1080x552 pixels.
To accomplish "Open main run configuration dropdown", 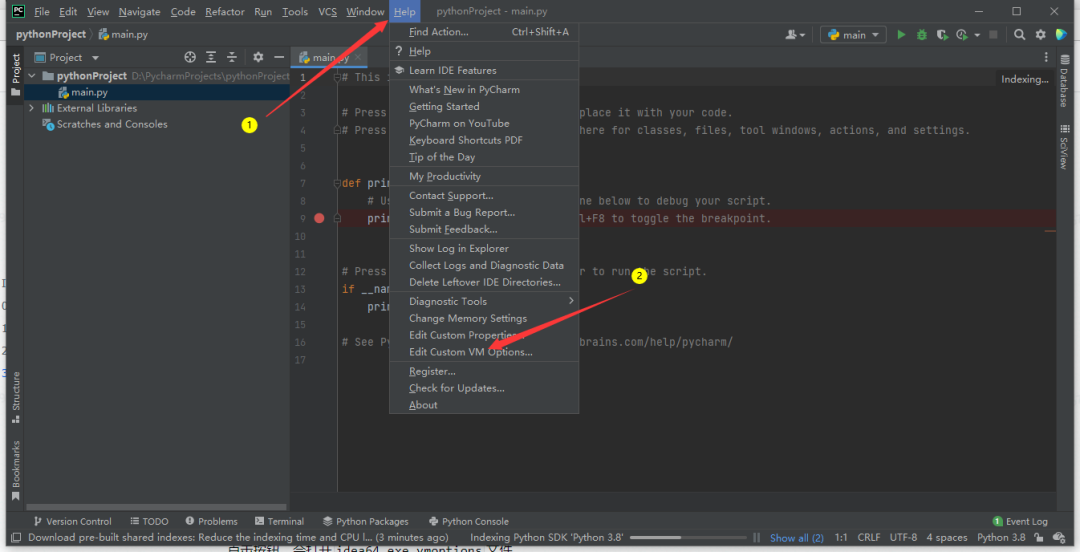I will [853, 34].
